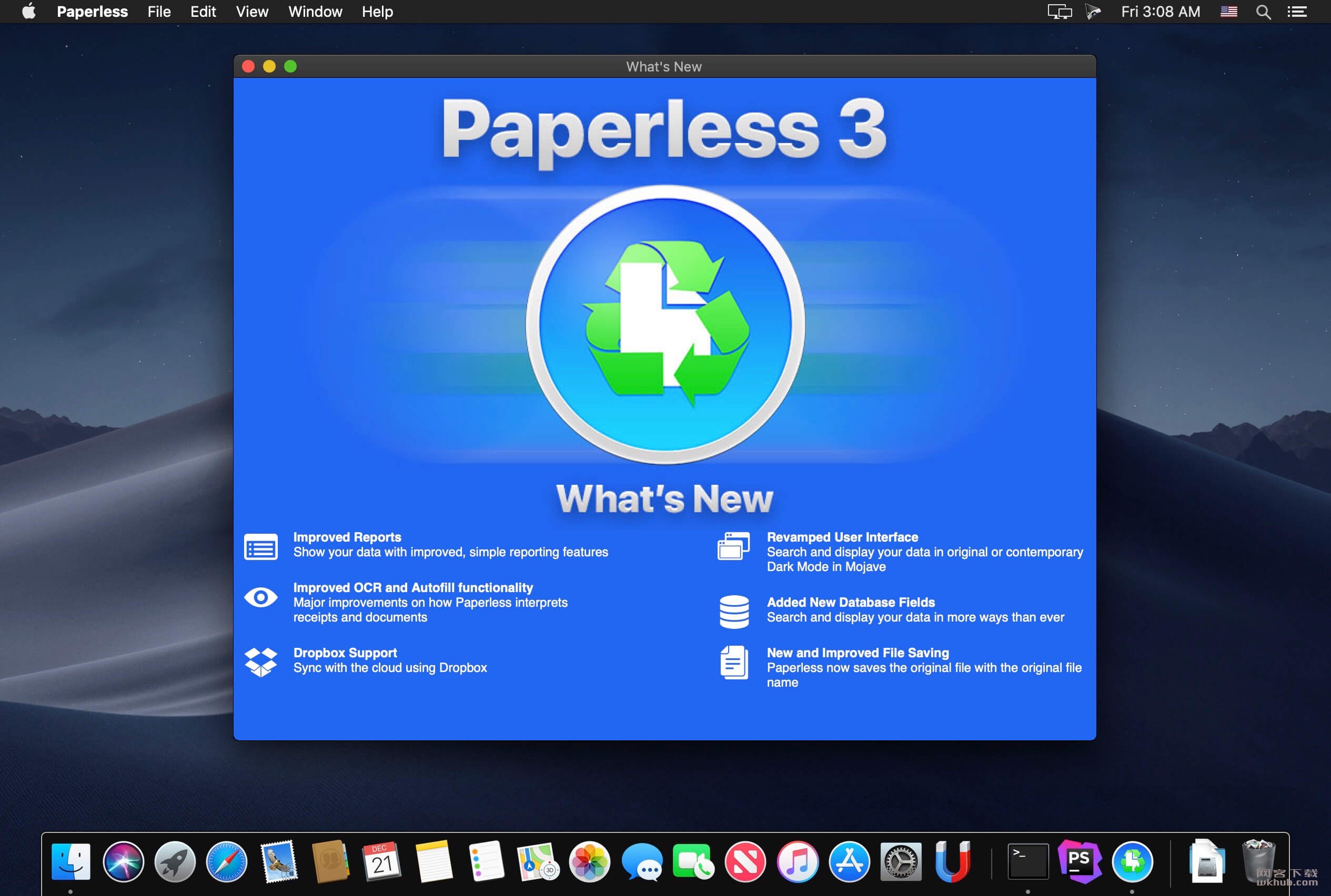This screenshot has width=1331, height=896.
Task: Click the Revamped User Interface windows icon
Action: pos(733,546)
